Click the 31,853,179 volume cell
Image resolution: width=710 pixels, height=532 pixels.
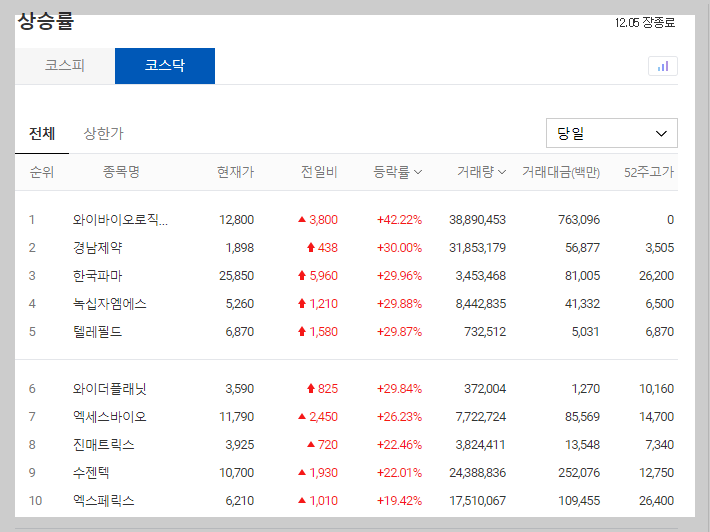point(477,248)
